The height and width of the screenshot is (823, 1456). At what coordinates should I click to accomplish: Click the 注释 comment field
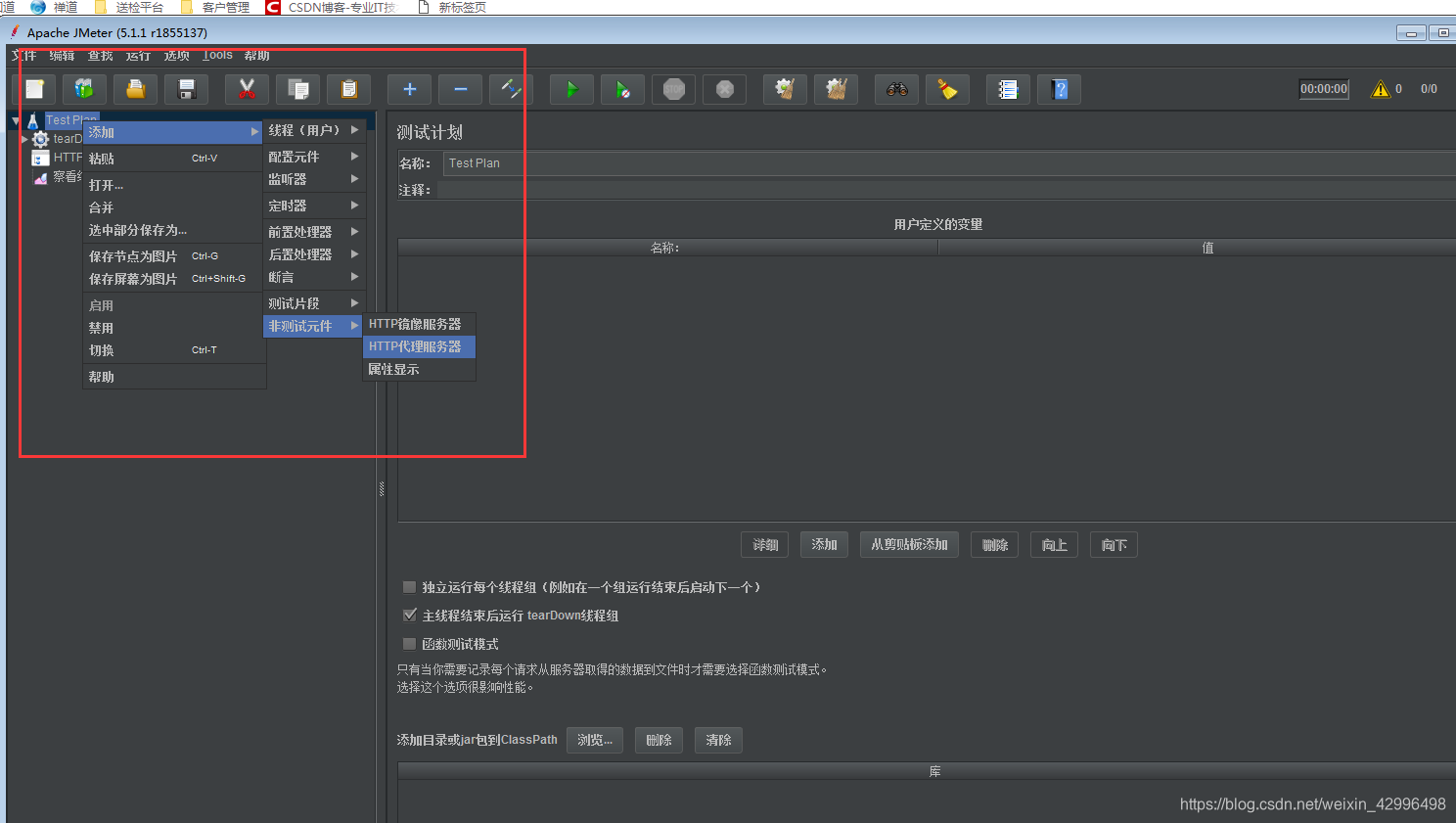coord(946,190)
